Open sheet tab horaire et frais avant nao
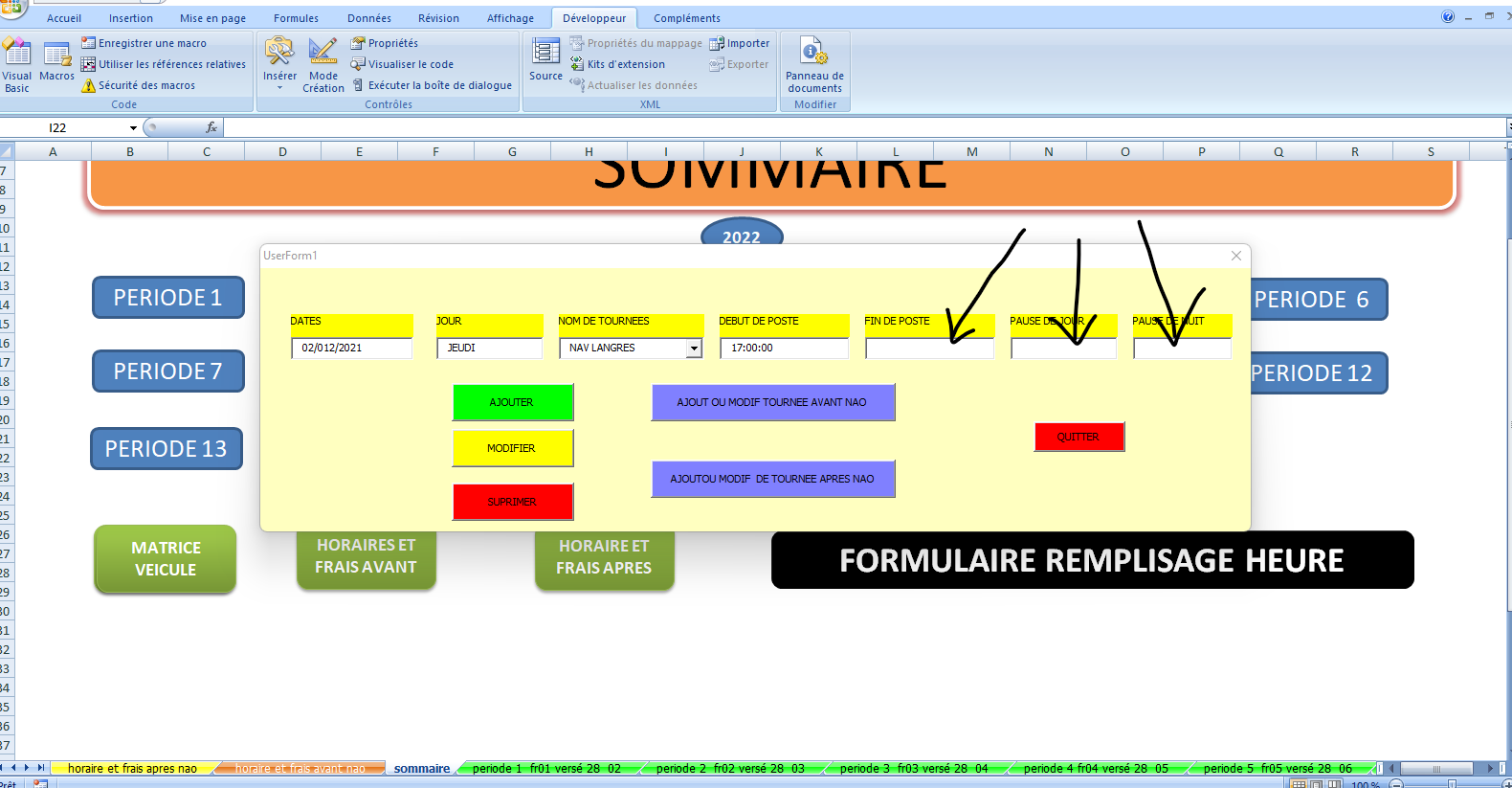Viewport: 1512px width, 788px height. coord(300,768)
